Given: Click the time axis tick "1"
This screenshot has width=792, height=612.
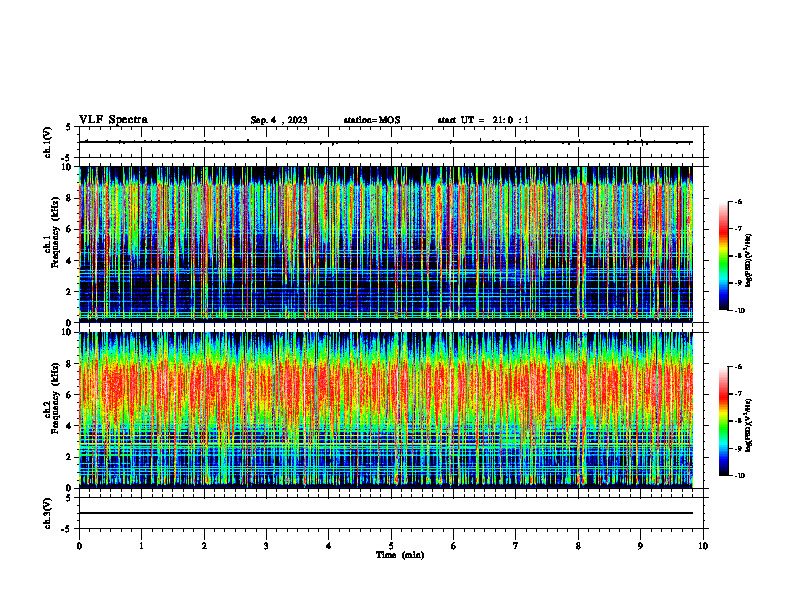Looking at the screenshot, I should point(141,546).
